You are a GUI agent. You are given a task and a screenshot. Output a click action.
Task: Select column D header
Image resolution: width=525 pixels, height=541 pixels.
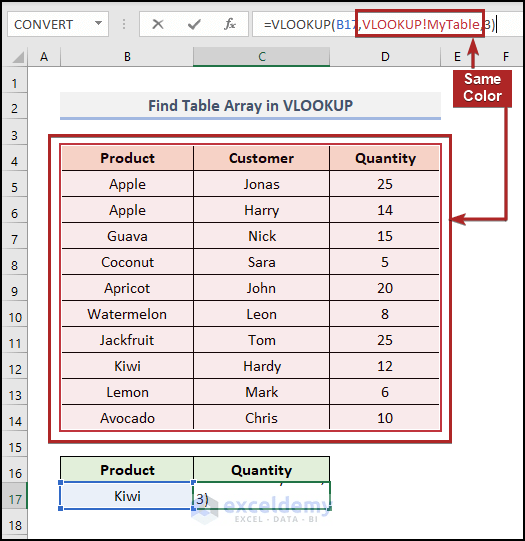pos(385,57)
